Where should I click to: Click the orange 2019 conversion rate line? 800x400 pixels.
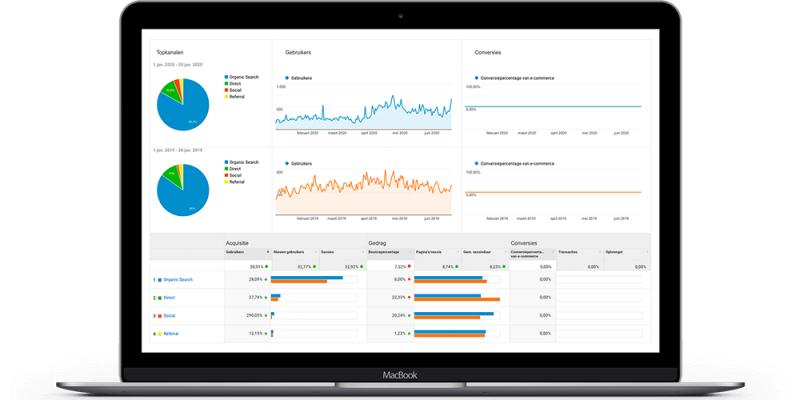(553, 192)
